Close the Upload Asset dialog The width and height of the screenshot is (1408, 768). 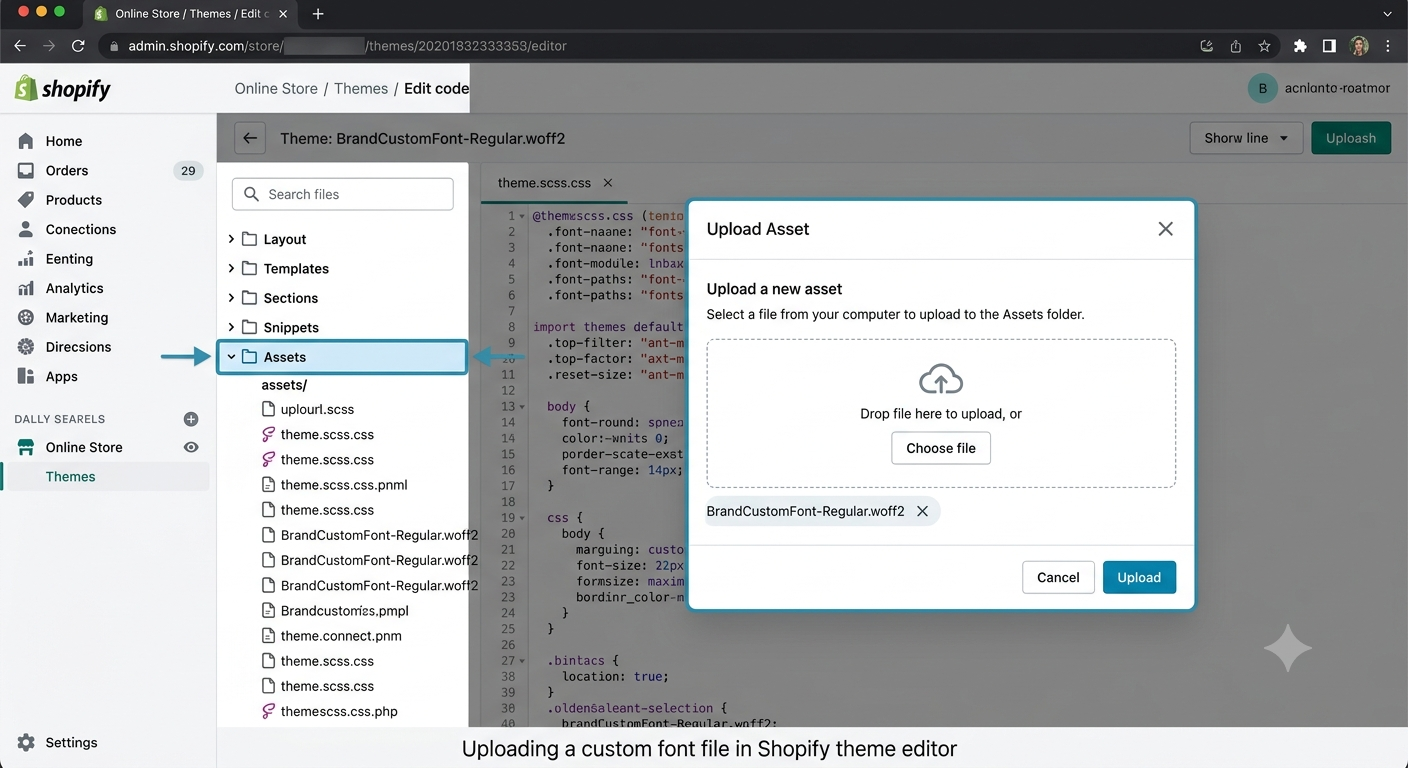coord(1165,229)
